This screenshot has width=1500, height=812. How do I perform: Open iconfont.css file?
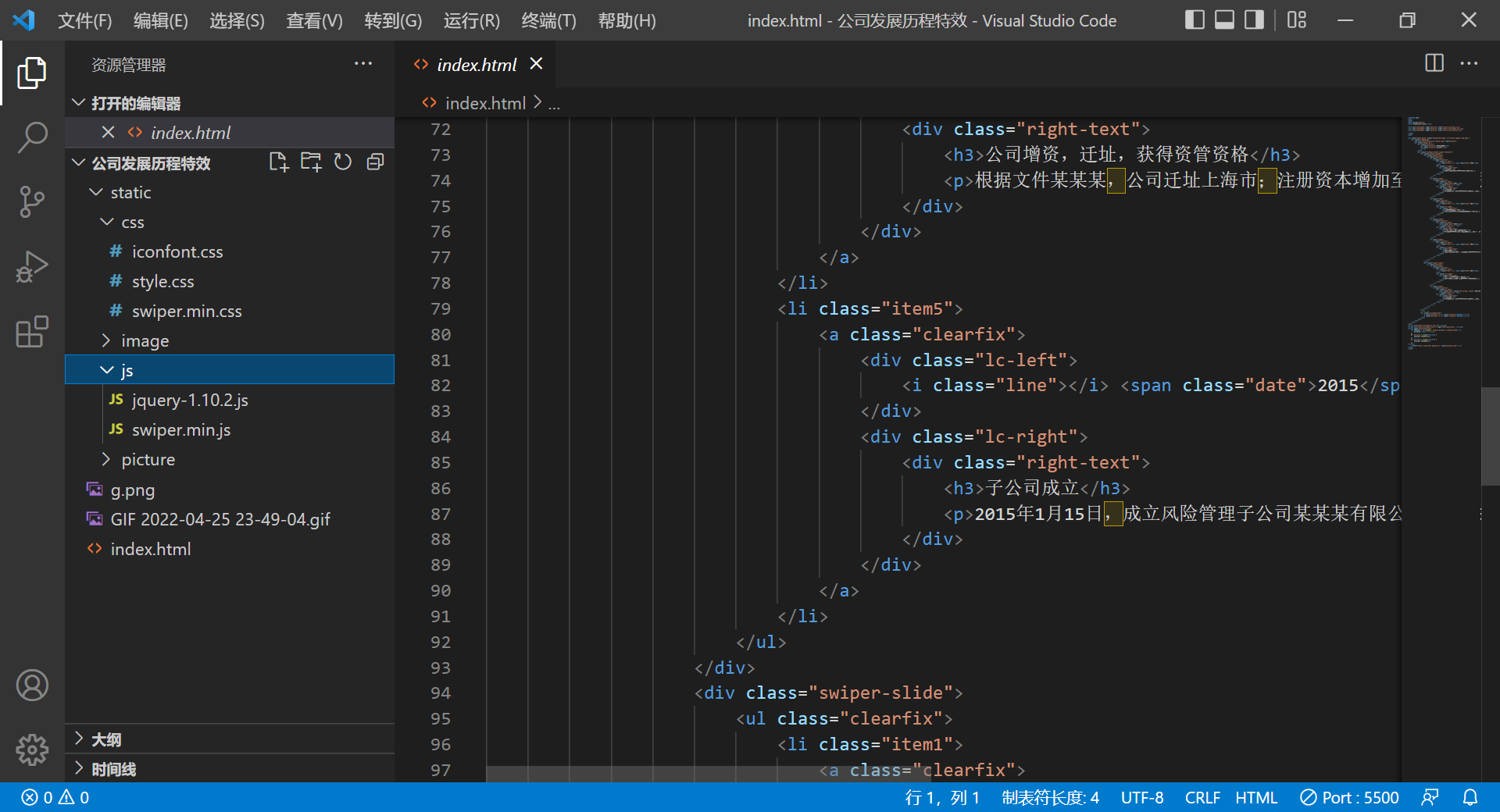pyautogui.click(x=230, y=251)
